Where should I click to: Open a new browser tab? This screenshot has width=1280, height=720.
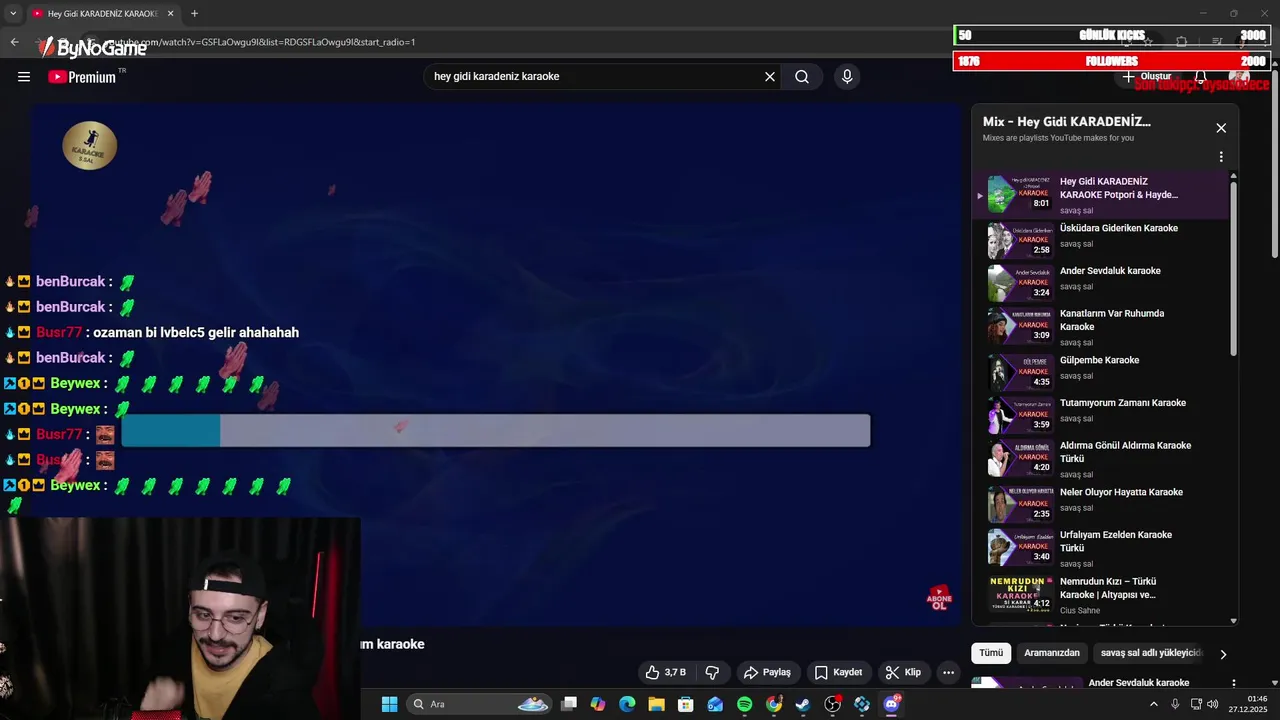tap(194, 13)
